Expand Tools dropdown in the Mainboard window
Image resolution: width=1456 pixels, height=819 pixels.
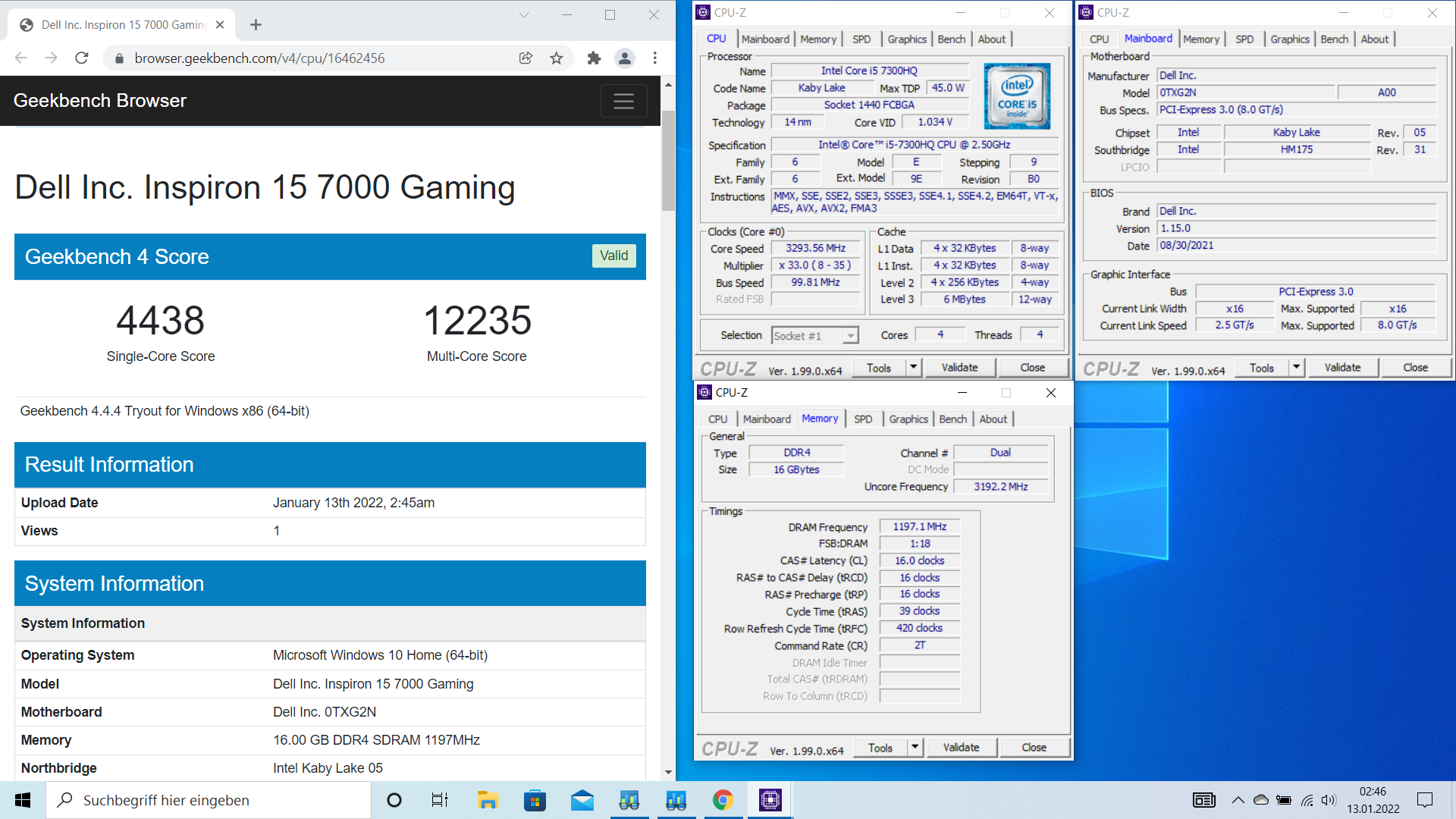pyautogui.click(x=1297, y=368)
